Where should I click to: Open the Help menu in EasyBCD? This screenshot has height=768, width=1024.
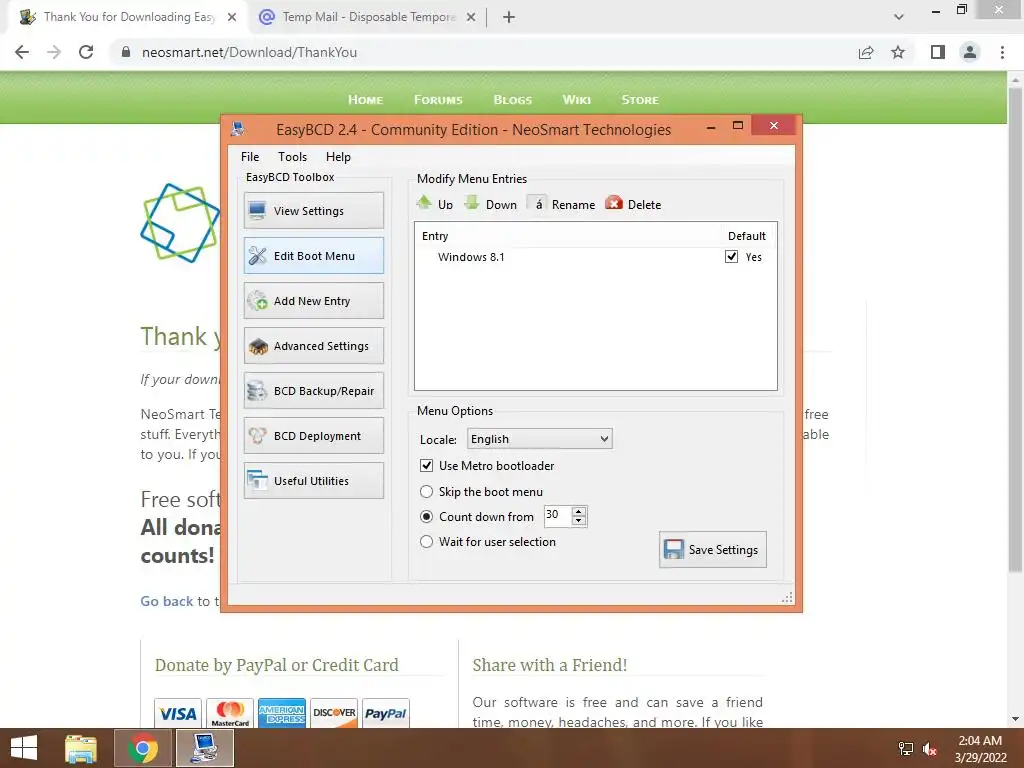pyautogui.click(x=338, y=157)
